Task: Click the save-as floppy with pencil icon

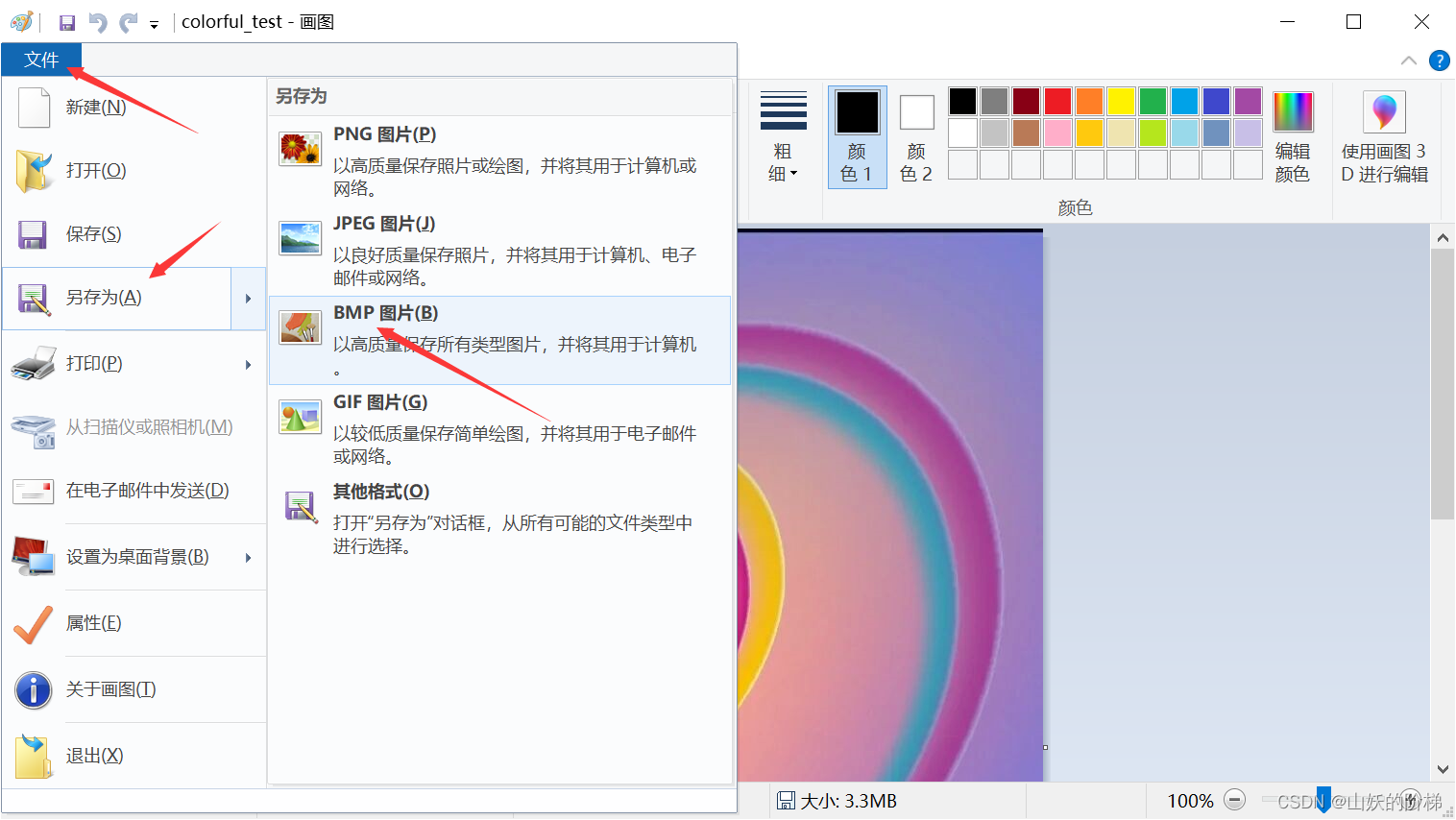Action: (34, 299)
